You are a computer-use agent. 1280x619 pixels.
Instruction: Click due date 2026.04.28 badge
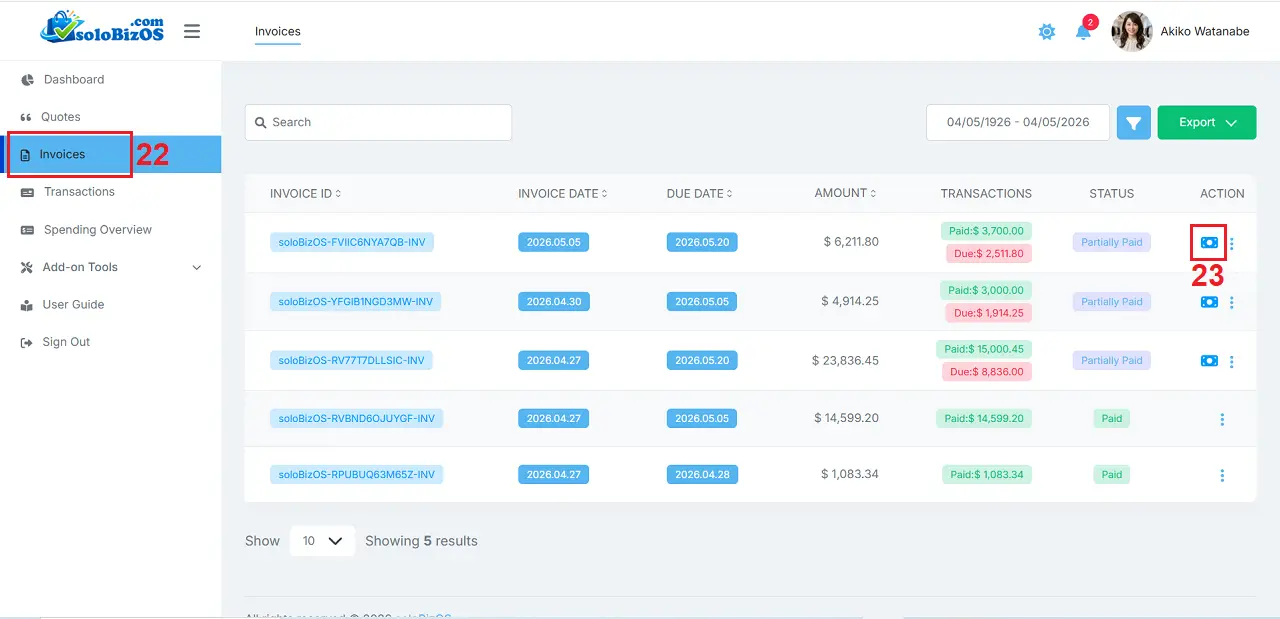click(702, 474)
